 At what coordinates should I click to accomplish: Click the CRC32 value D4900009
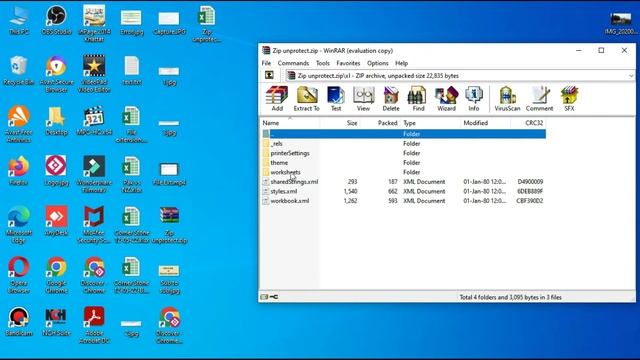(x=530, y=182)
